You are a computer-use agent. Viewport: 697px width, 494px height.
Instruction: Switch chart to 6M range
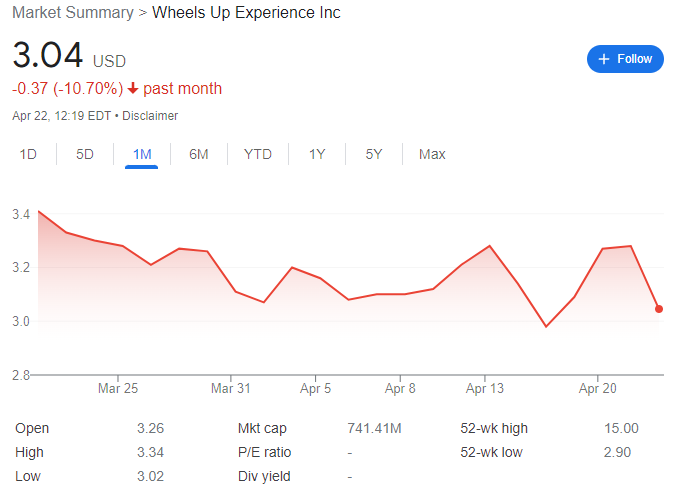[199, 154]
